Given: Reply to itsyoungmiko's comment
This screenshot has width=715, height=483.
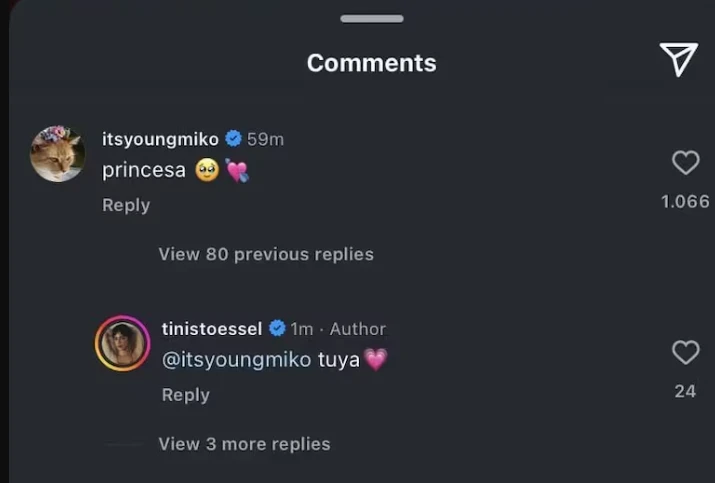Looking at the screenshot, I should (126, 205).
